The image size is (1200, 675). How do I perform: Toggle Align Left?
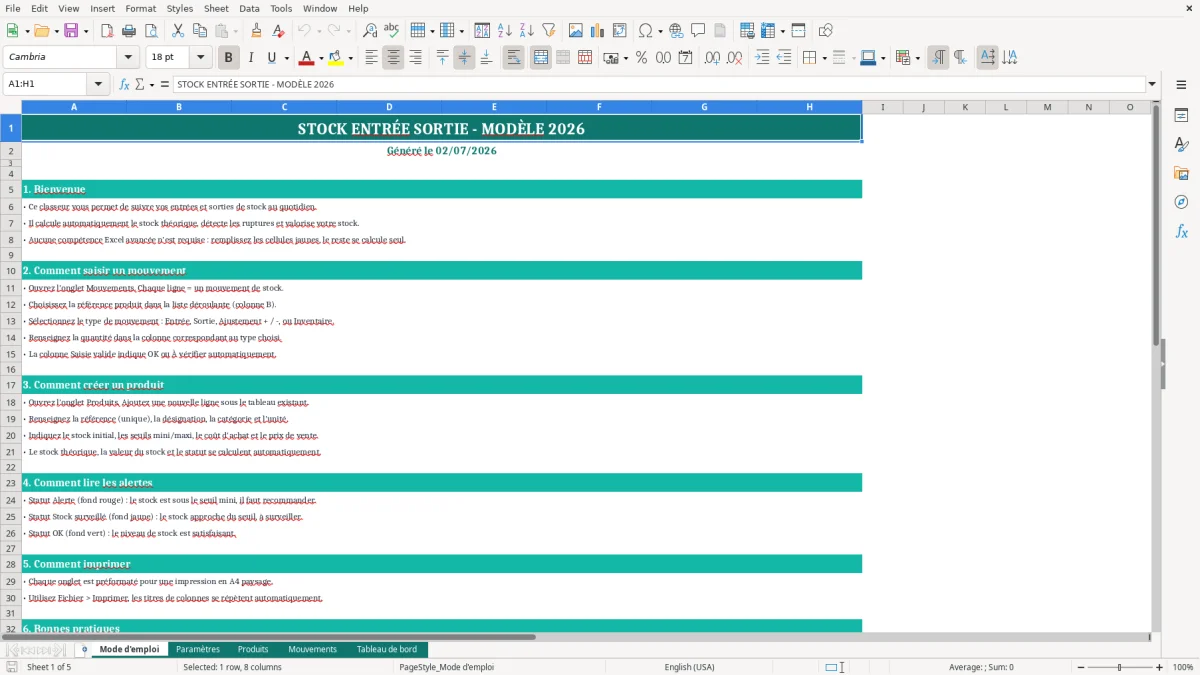[x=371, y=58]
